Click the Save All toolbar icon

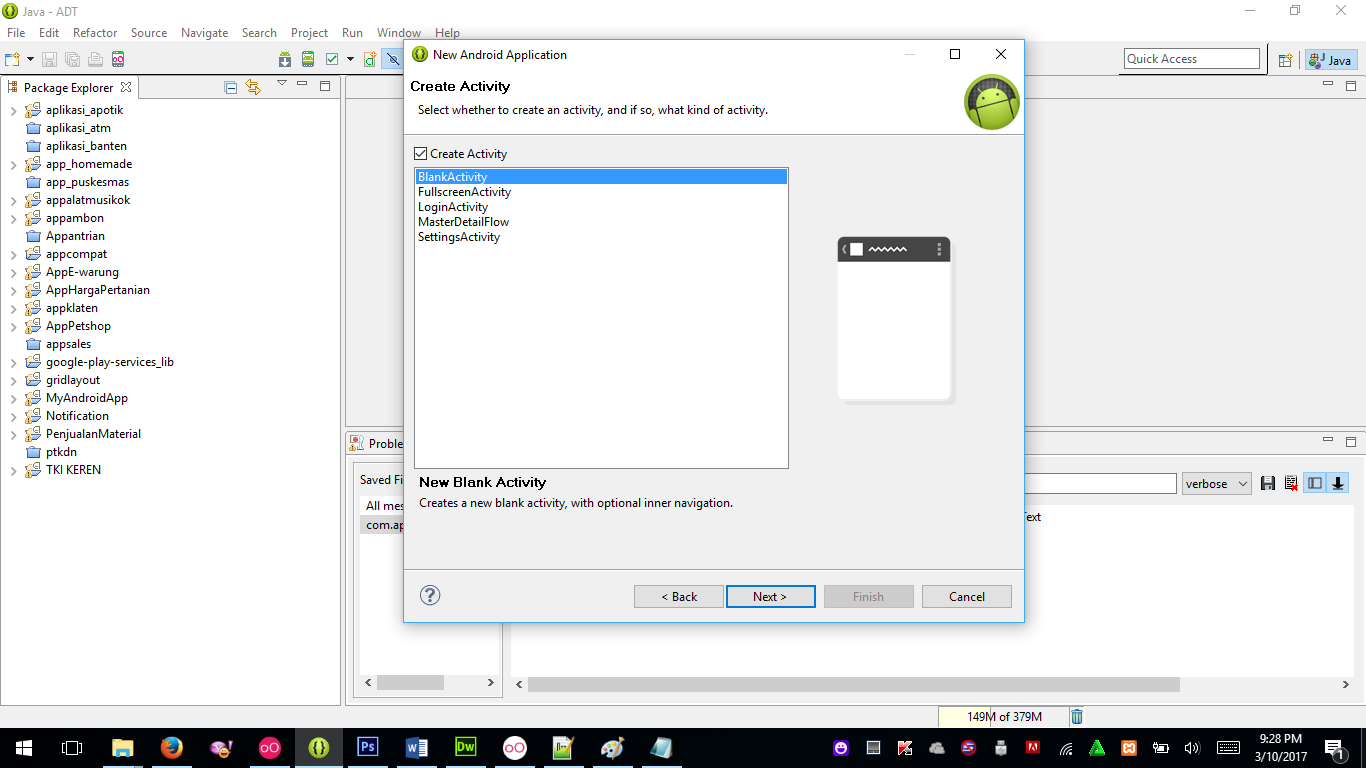coord(72,59)
